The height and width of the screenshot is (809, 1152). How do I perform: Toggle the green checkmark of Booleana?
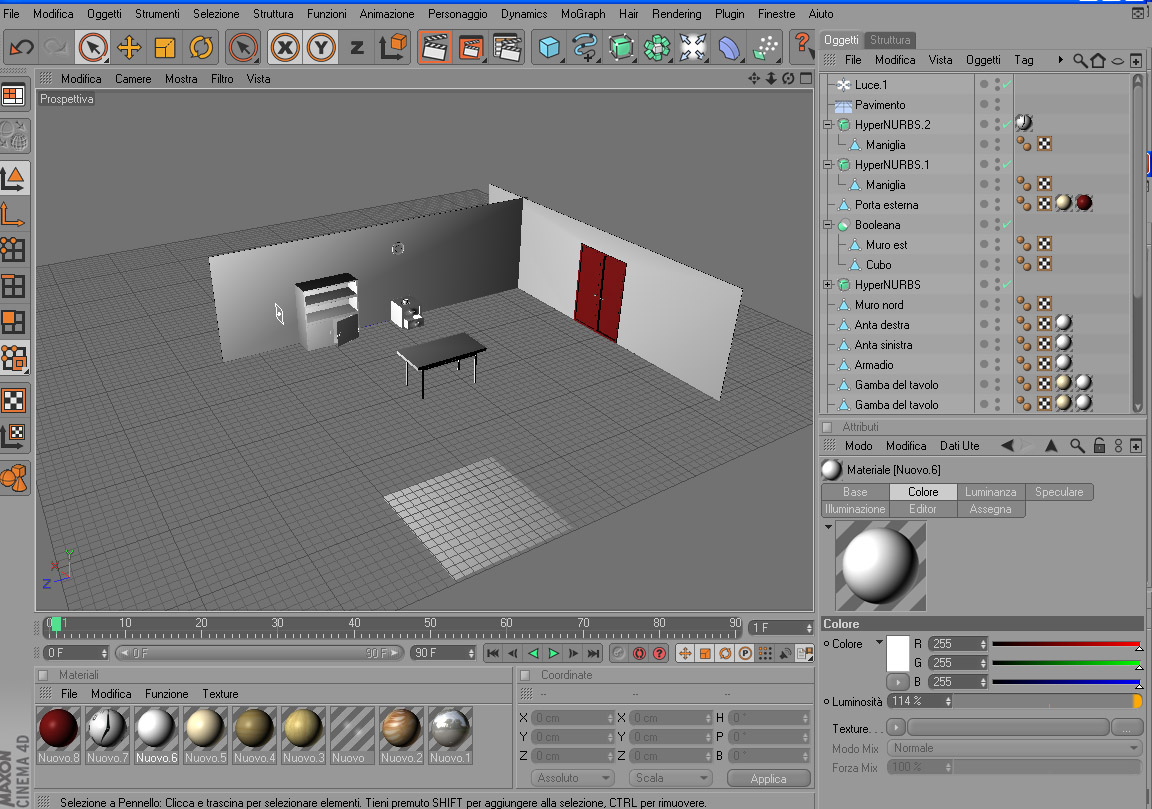coord(1007,224)
